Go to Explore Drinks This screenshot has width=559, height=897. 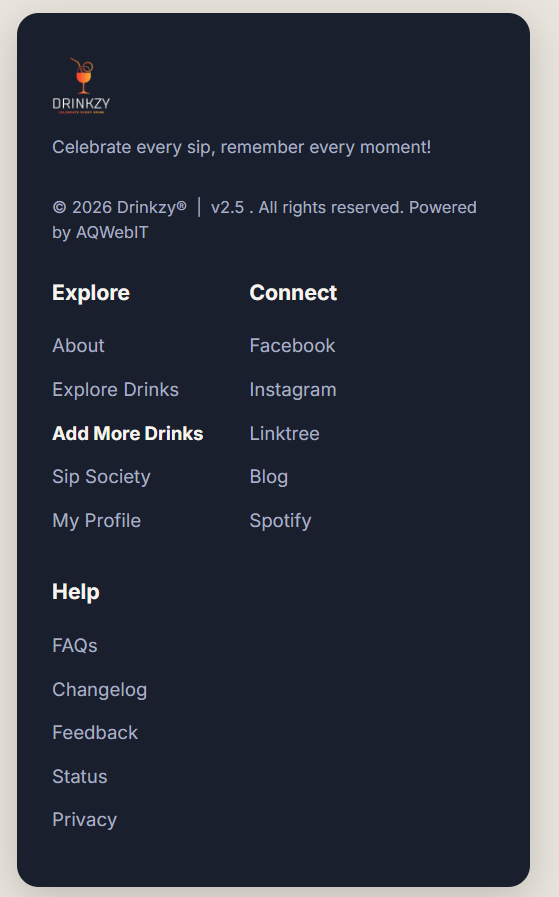[x=116, y=390]
